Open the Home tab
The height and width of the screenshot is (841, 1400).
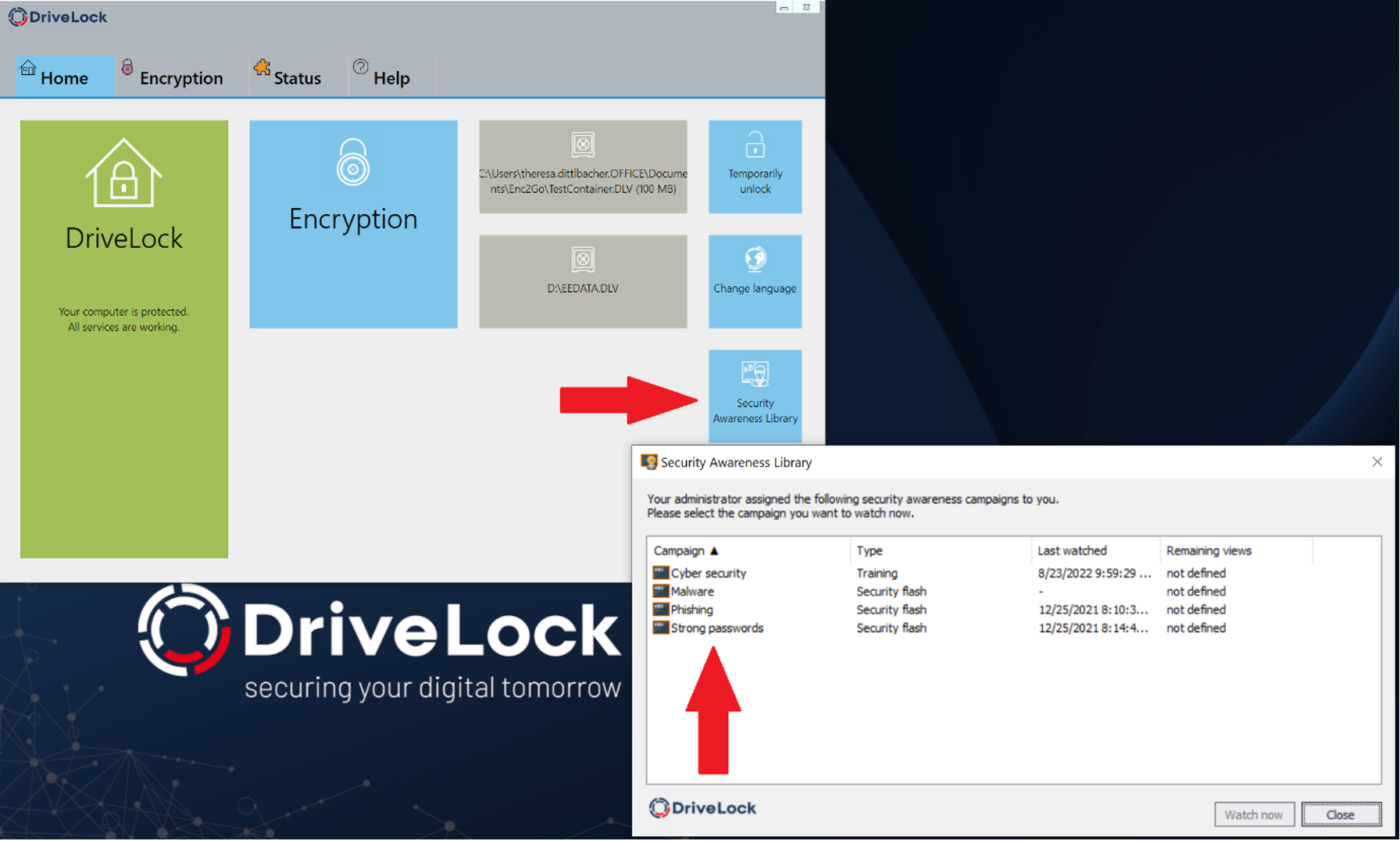65,77
